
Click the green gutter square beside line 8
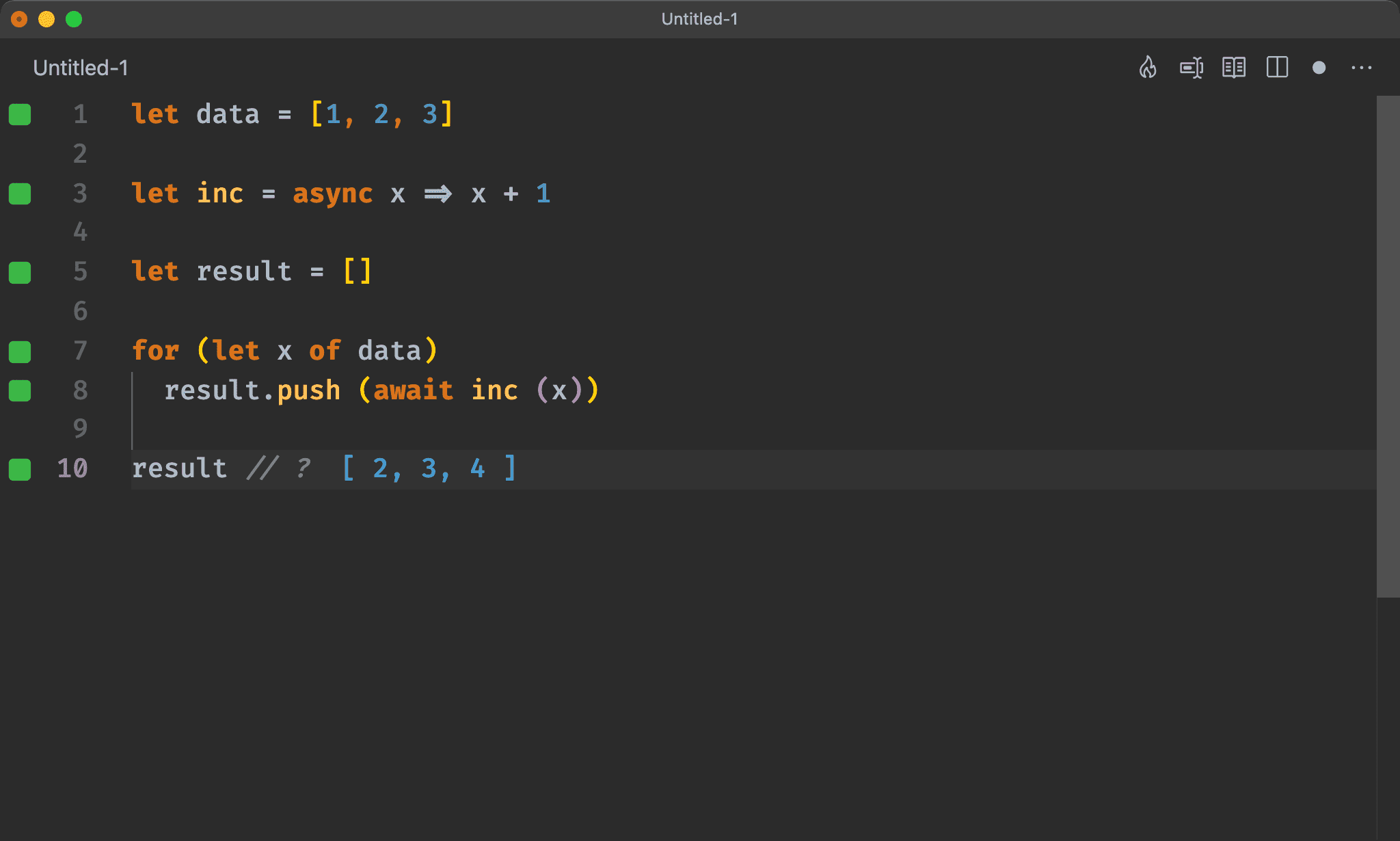20,390
